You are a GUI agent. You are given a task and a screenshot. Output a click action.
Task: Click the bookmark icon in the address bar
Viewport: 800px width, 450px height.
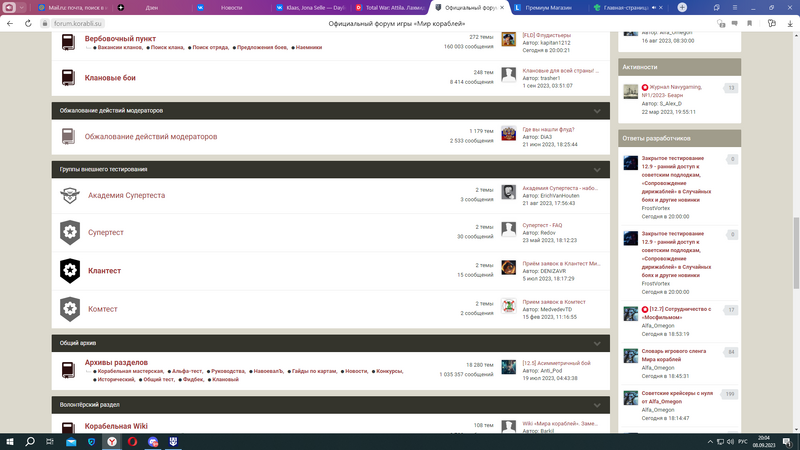tap(749, 23)
